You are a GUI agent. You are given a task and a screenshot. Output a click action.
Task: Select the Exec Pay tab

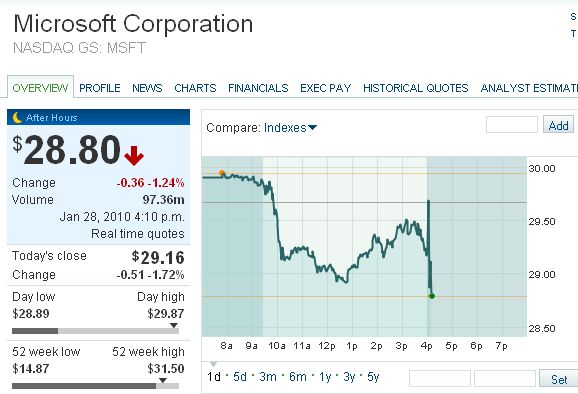[x=325, y=88]
